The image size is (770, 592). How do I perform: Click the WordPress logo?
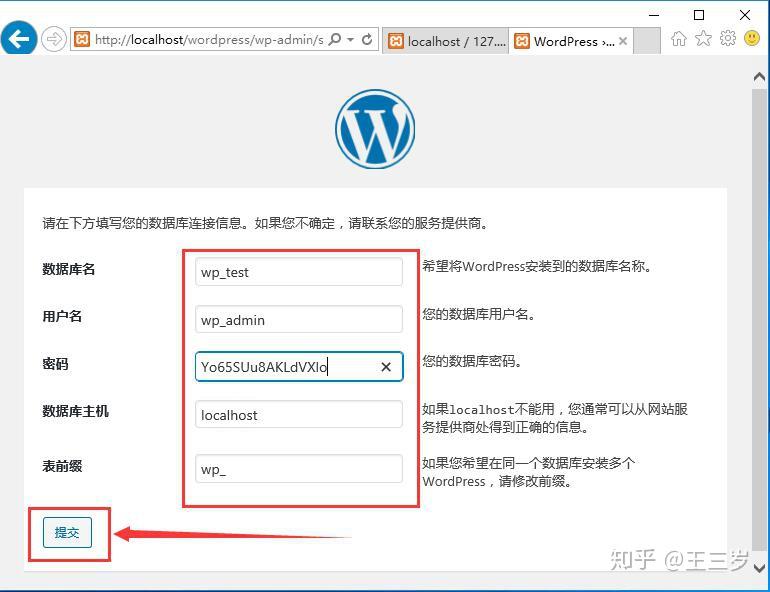375,129
